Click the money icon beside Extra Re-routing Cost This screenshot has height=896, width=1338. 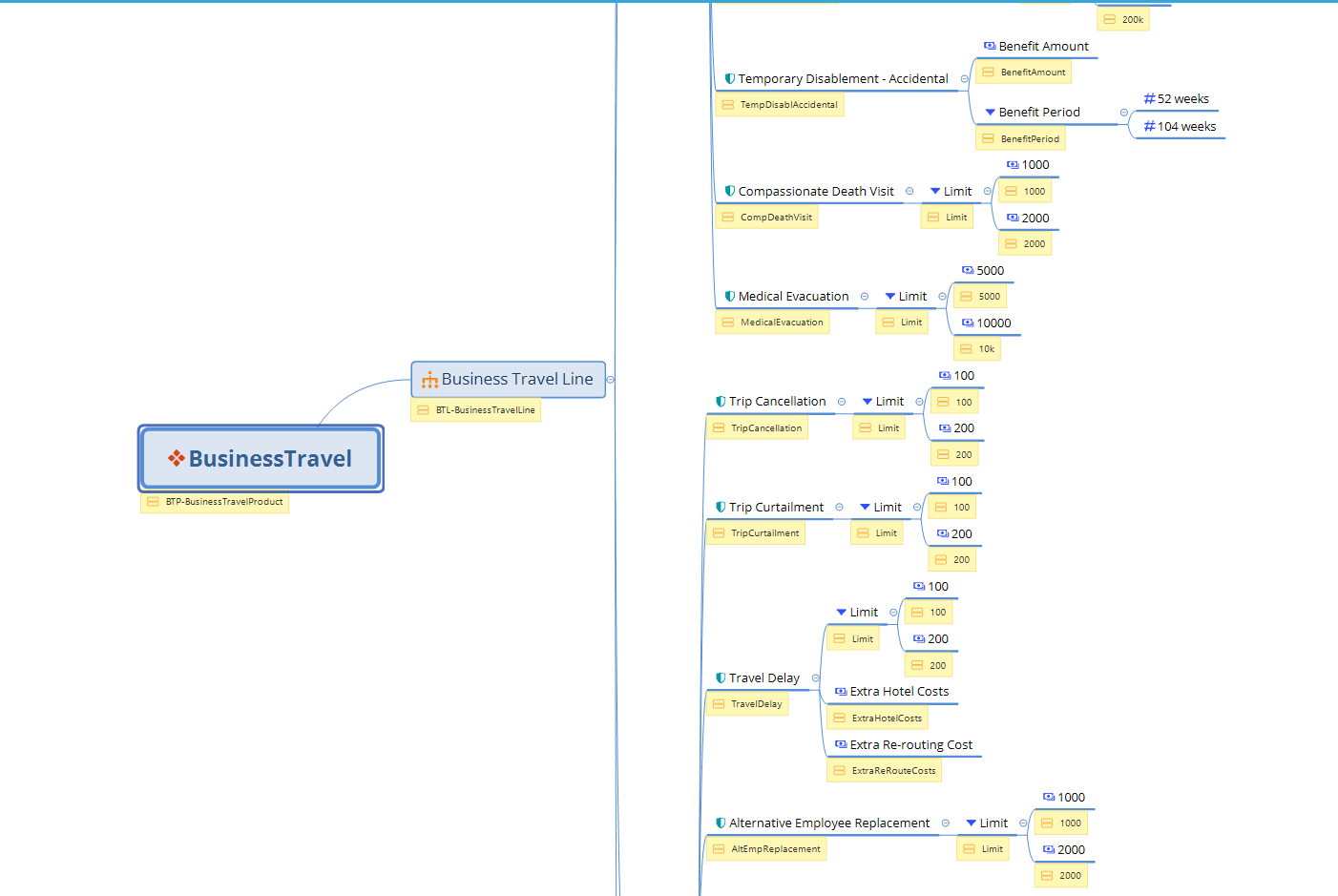coord(840,745)
